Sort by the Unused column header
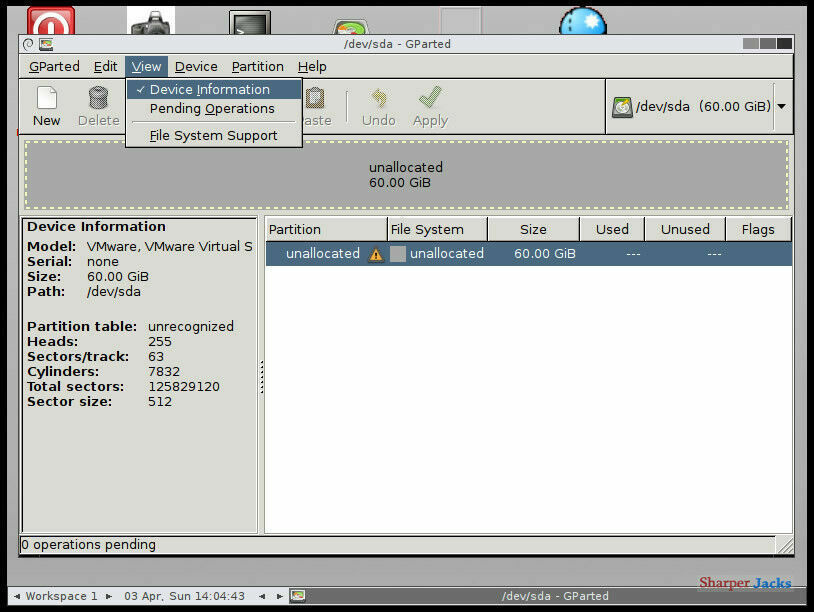 685,229
